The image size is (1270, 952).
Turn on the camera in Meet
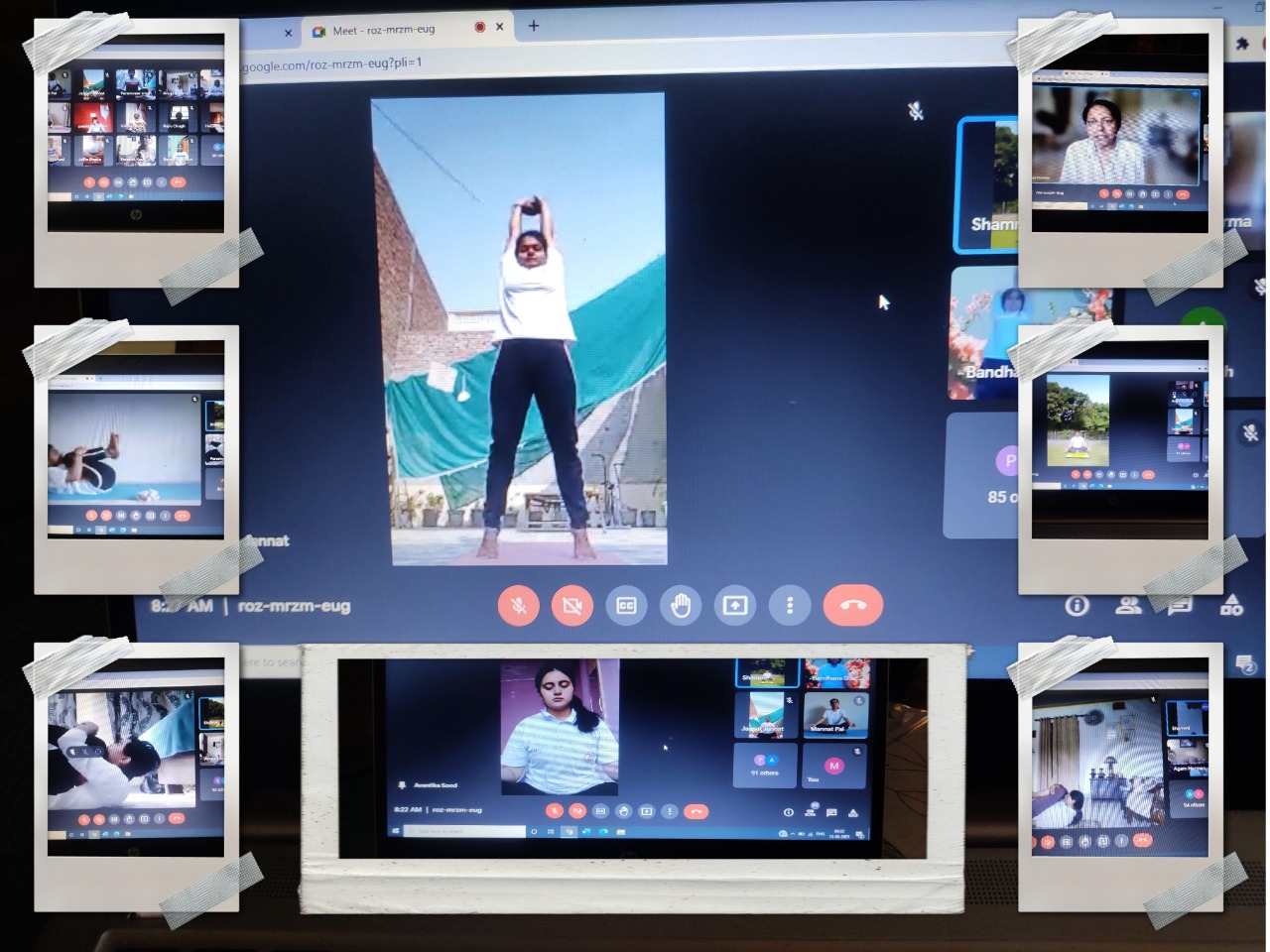[x=572, y=606]
